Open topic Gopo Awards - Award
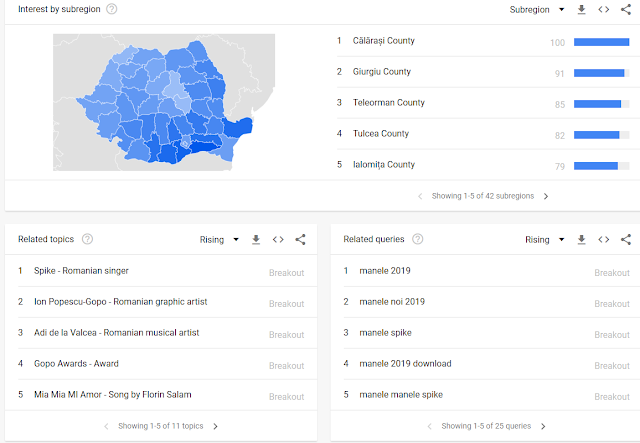640x443 pixels. [x=76, y=363]
